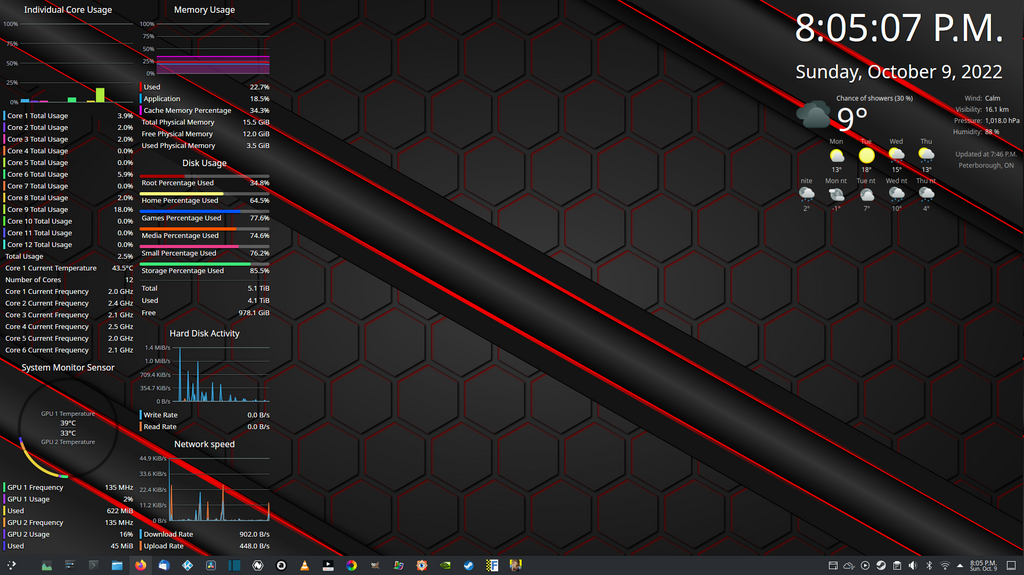This screenshot has width=1024, height=575.
Task: Open the KDE application launcher
Action: (11, 565)
